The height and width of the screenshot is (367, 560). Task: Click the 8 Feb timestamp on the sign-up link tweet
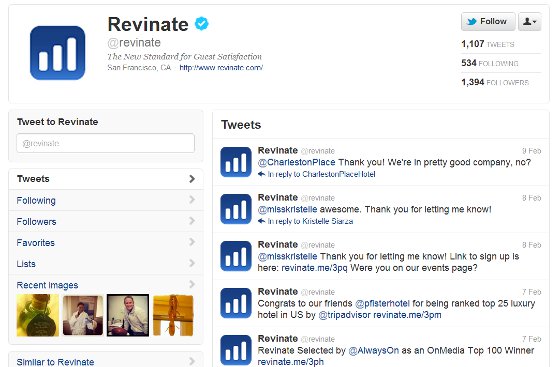click(532, 245)
